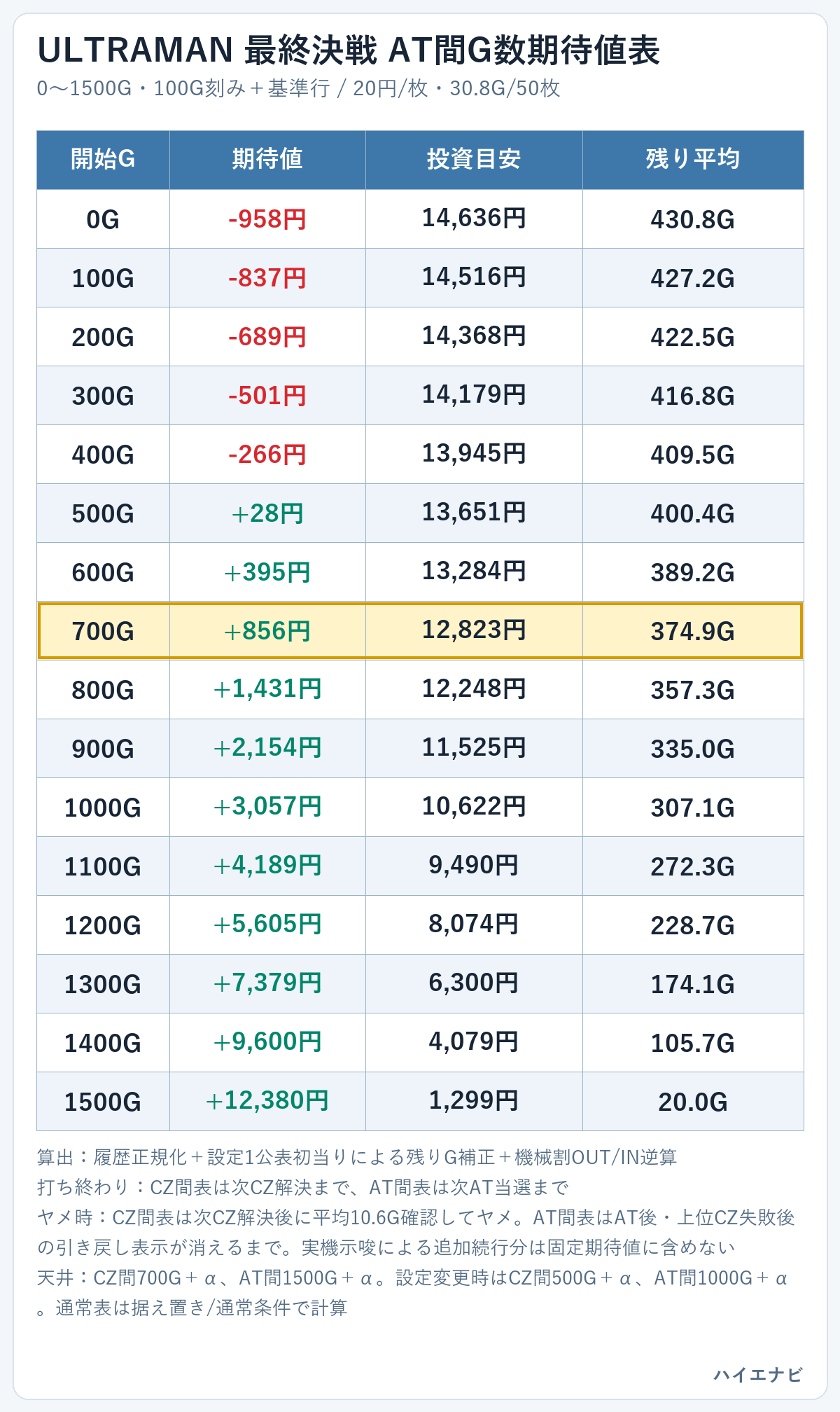Click the +4,189円 cell
This screenshot has width=840, height=1412.
[x=267, y=866]
